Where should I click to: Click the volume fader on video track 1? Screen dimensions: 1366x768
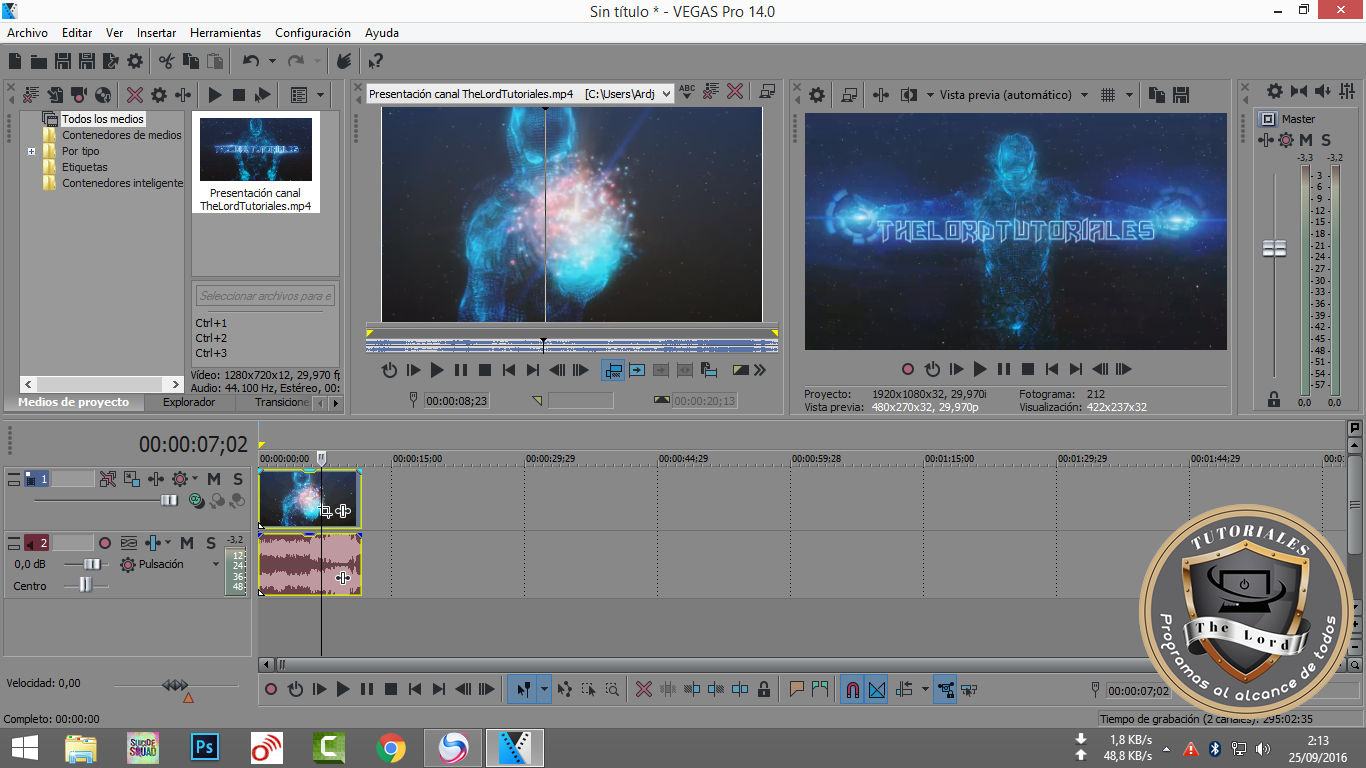point(169,500)
